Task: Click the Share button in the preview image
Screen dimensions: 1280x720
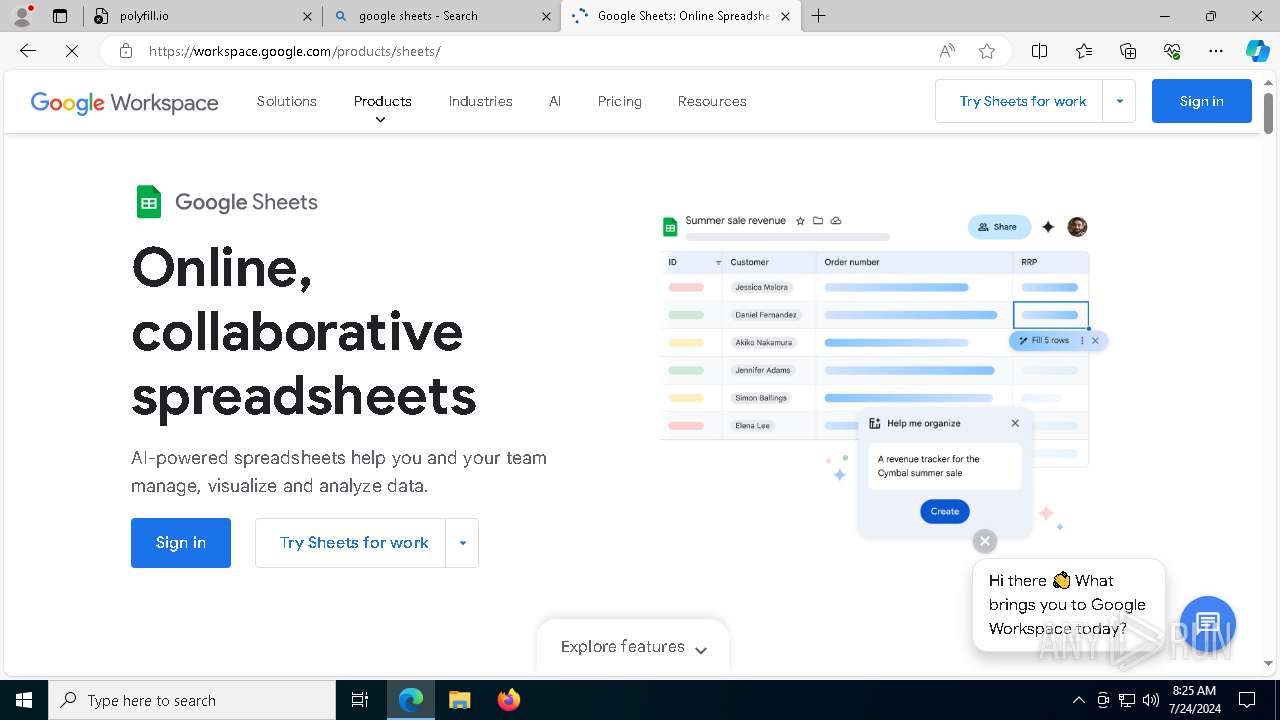Action: [998, 227]
